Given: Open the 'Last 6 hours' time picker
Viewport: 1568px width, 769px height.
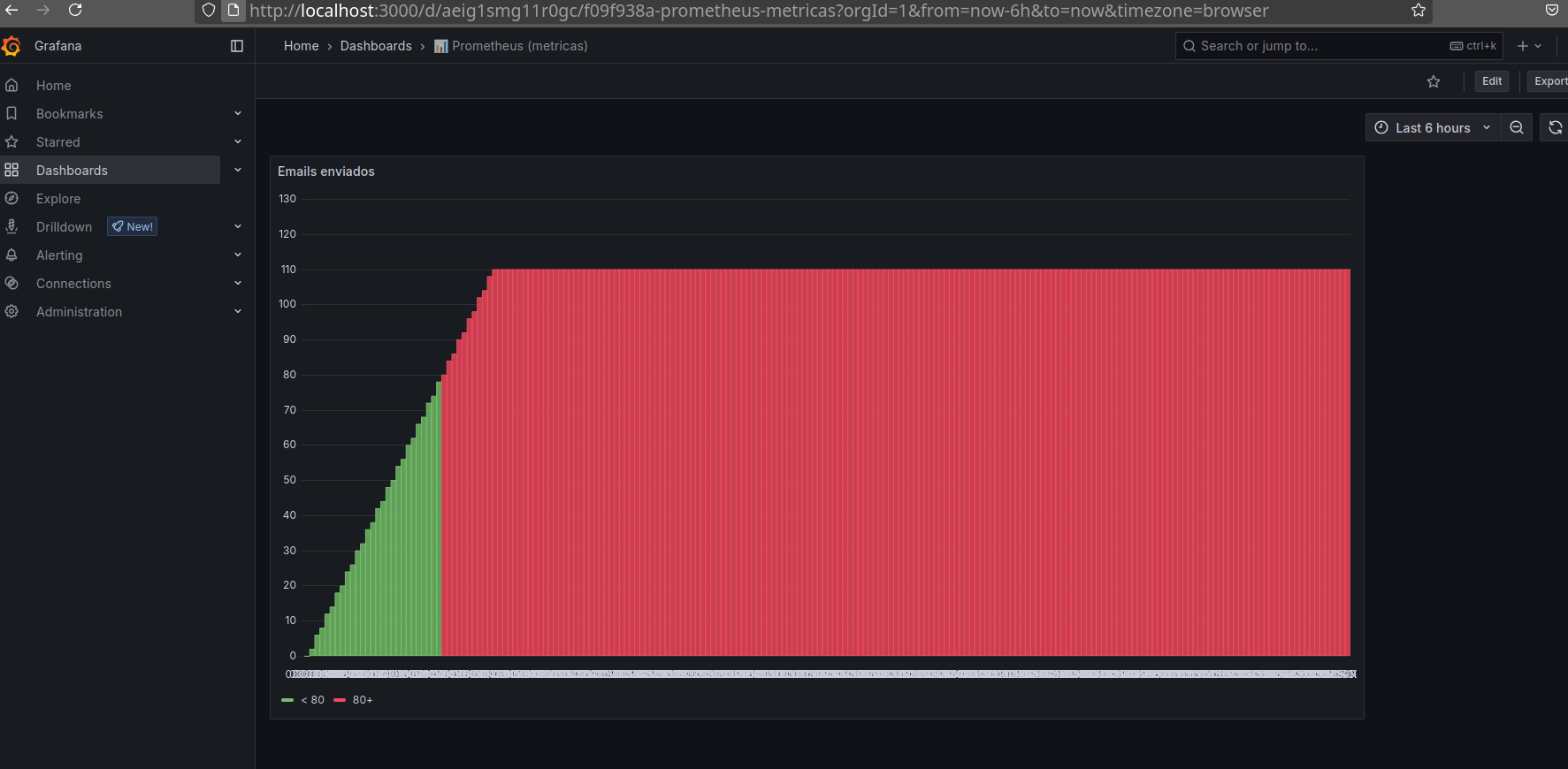Looking at the screenshot, I should point(1432,127).
